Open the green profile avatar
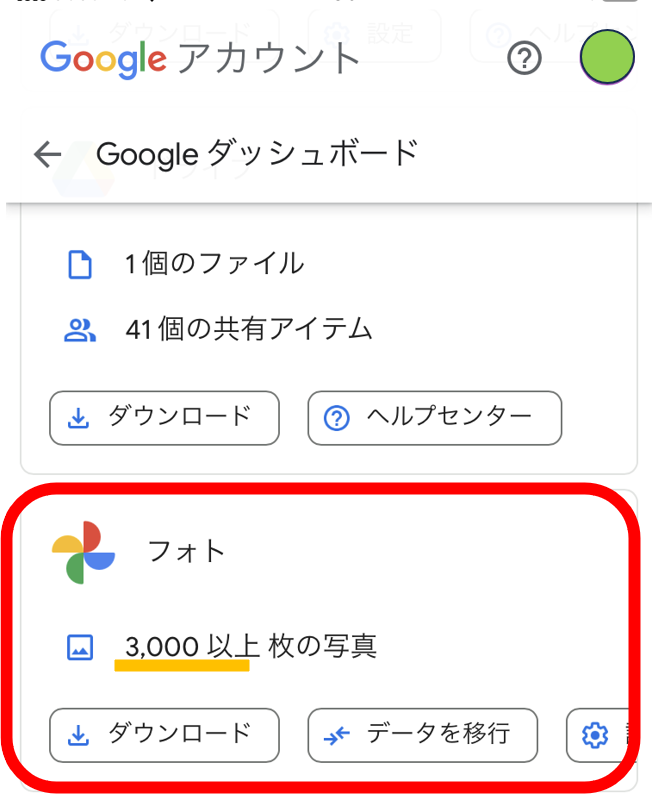The image size is (652, 800). [607, 57]
